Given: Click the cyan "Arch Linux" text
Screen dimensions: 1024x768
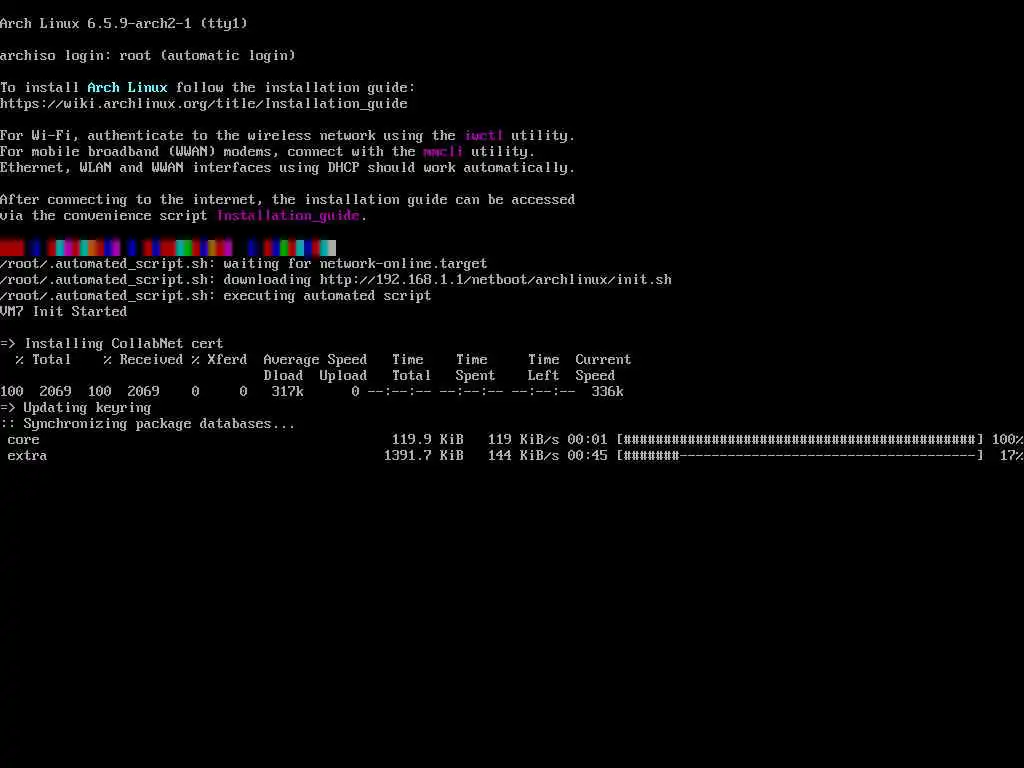Looking at the screenshot, I should (x=127, y=88).
